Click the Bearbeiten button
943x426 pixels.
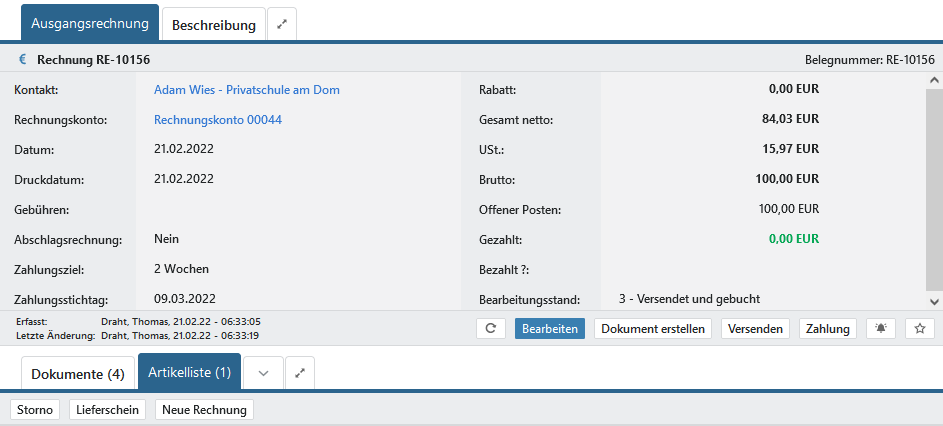[549, 329]
